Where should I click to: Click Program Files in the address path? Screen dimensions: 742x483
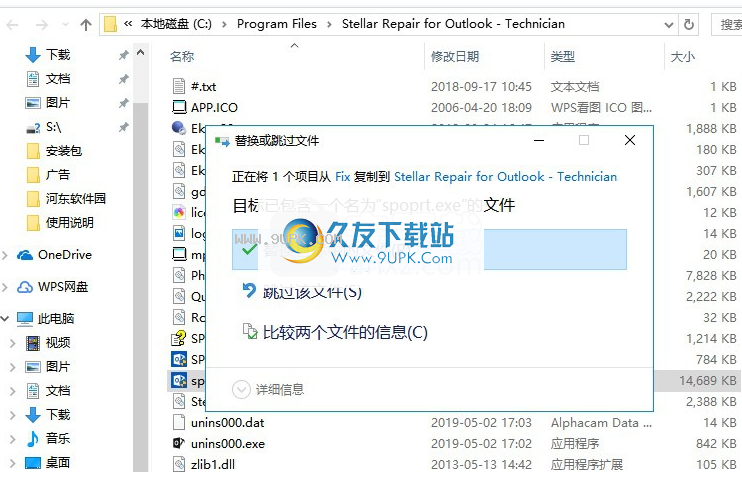point(277,24)
